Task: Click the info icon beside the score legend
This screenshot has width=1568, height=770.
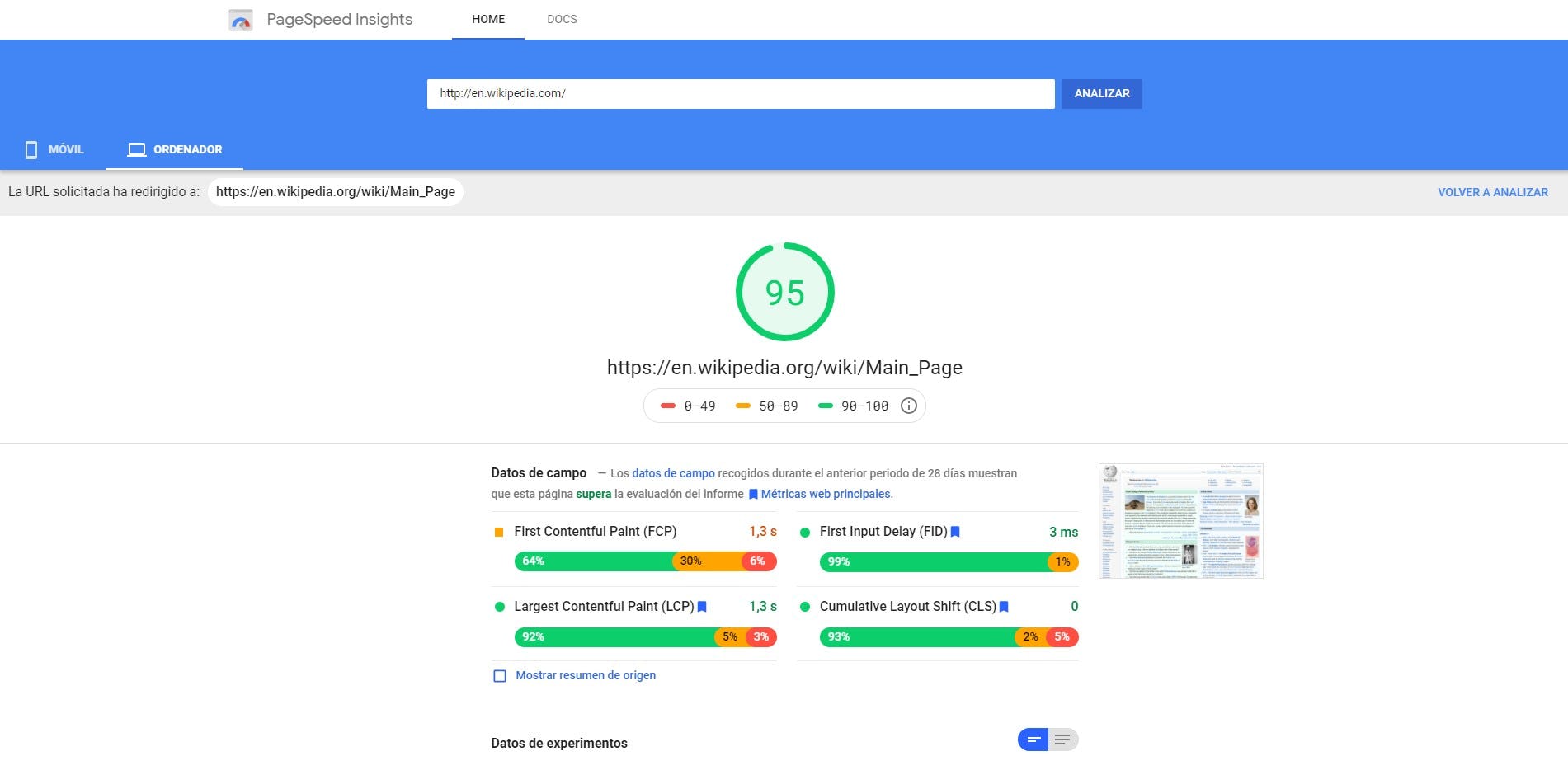Action: [908, 405]
